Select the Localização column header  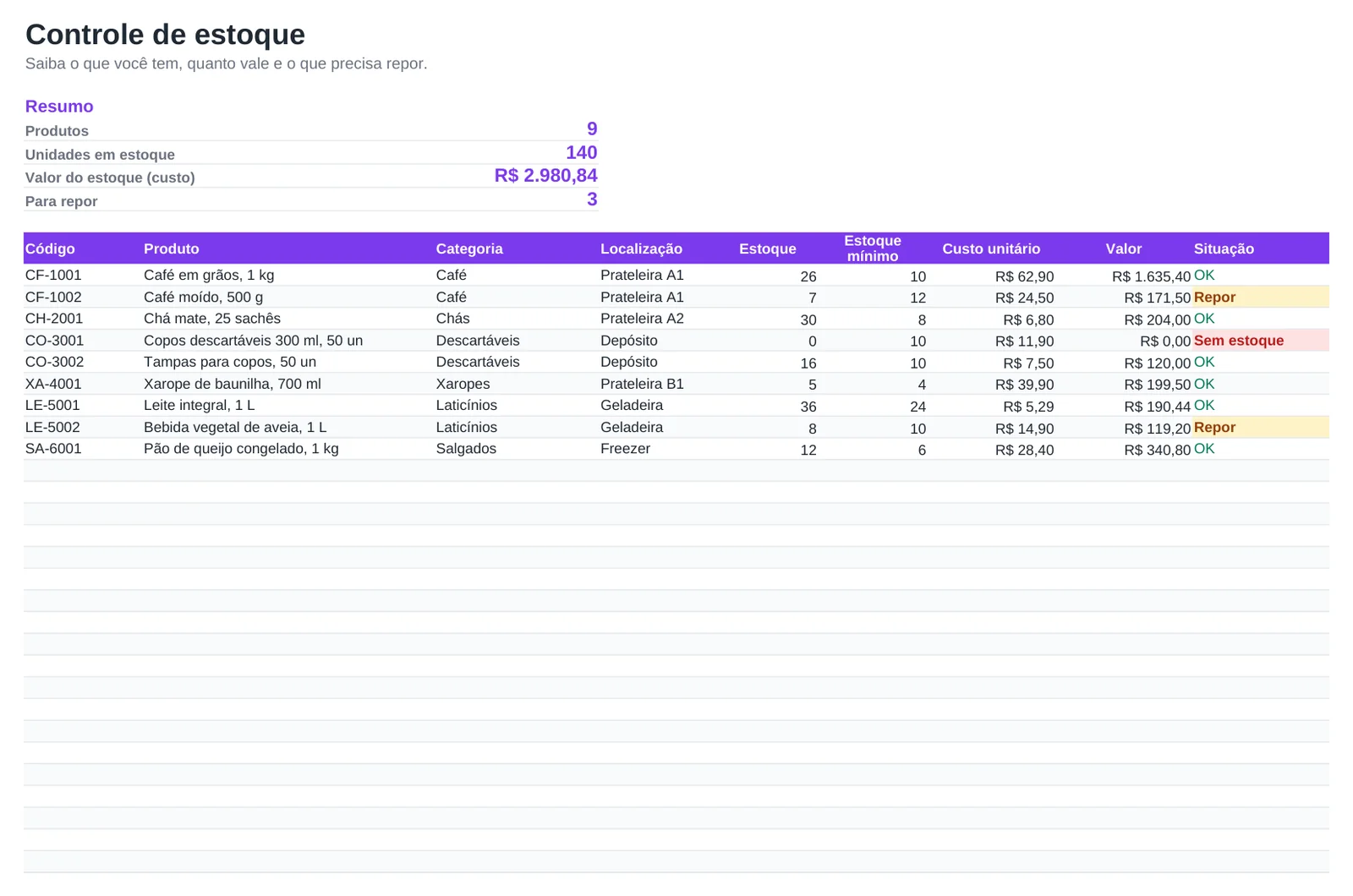pyautogui.click(x=641, y=249)
